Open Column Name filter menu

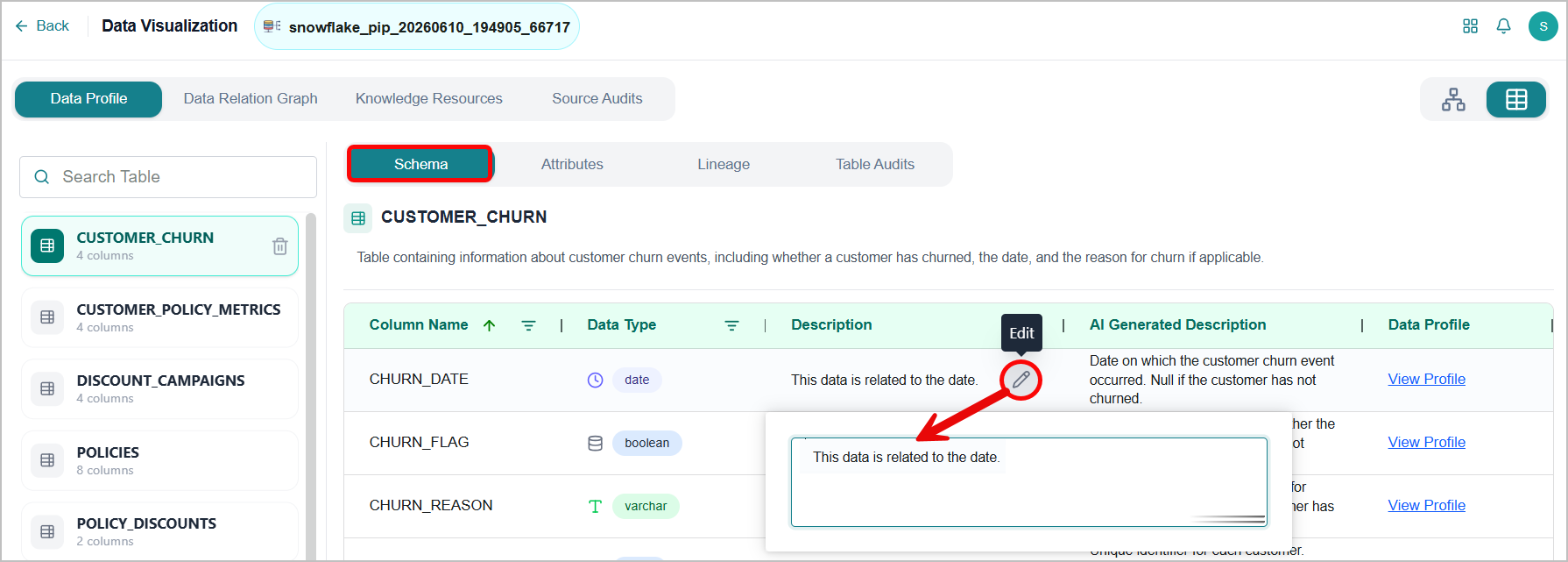tap(528, 325)
